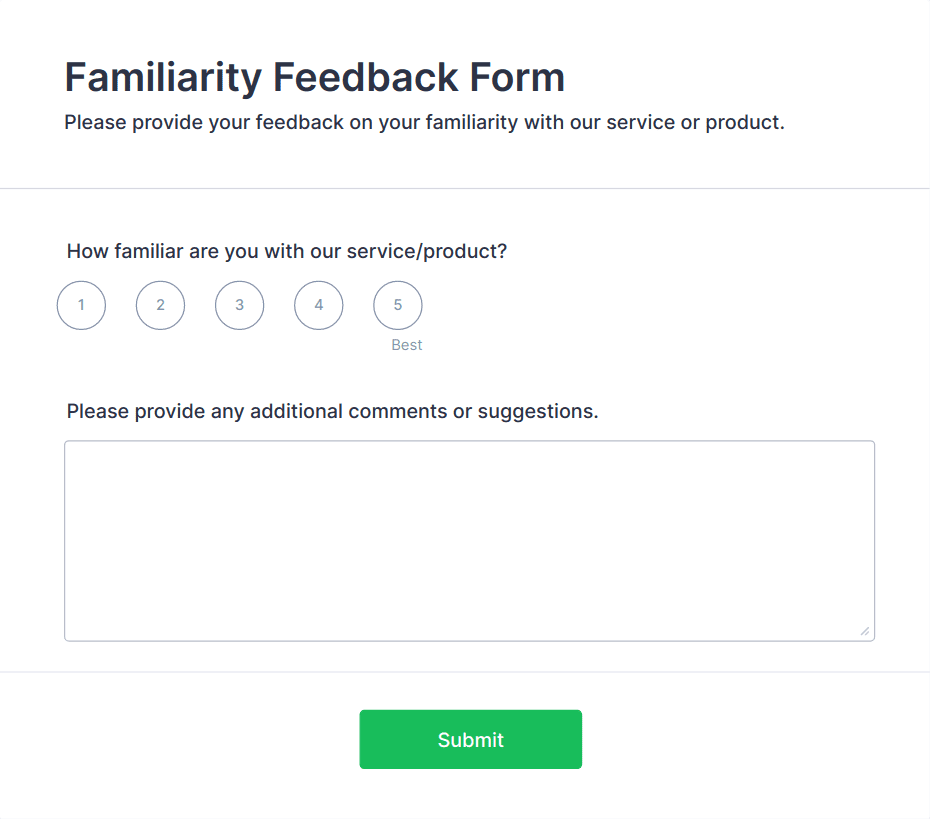930x819 pixels.
Task: Click the 'additional comments or suggestions' label
Action: point(332,411)
